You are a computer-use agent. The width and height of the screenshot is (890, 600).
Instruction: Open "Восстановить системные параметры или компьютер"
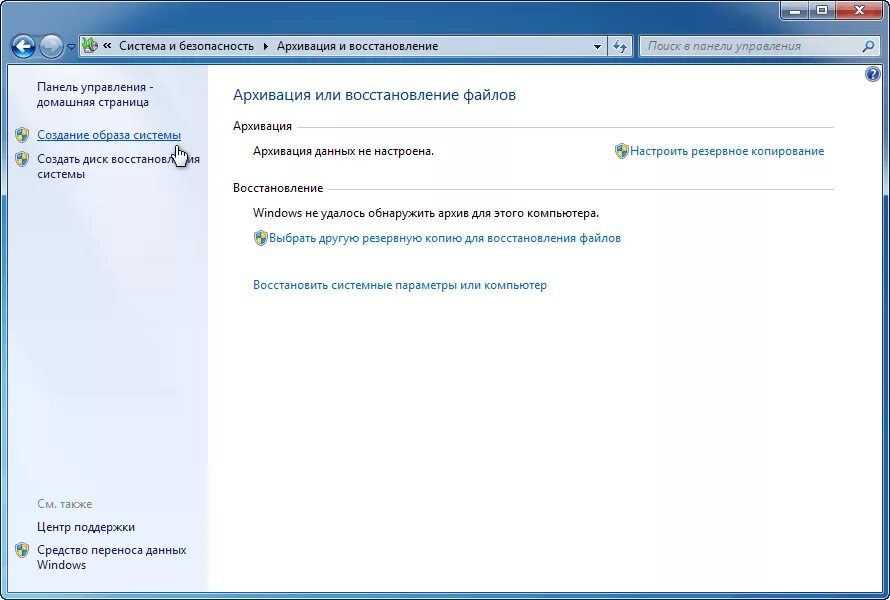(400, 285)
